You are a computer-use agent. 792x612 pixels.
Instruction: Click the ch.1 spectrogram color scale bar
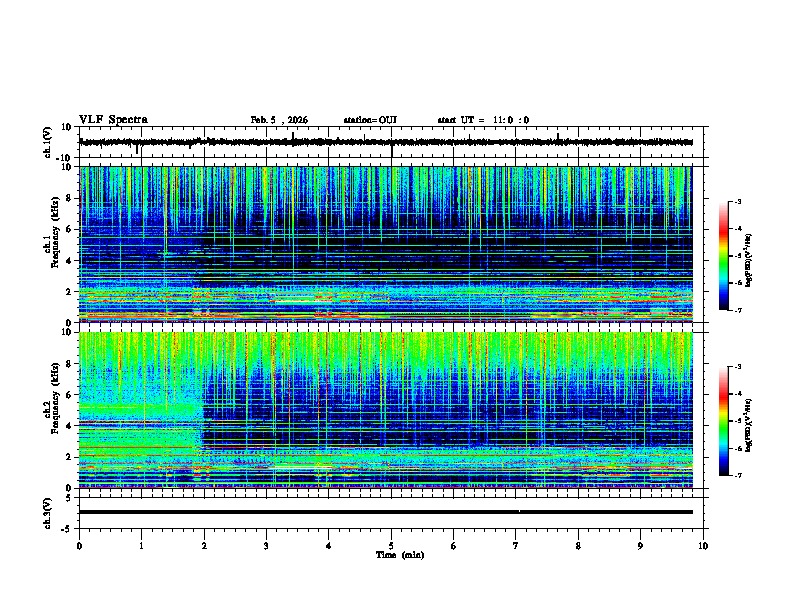point(723,256)
